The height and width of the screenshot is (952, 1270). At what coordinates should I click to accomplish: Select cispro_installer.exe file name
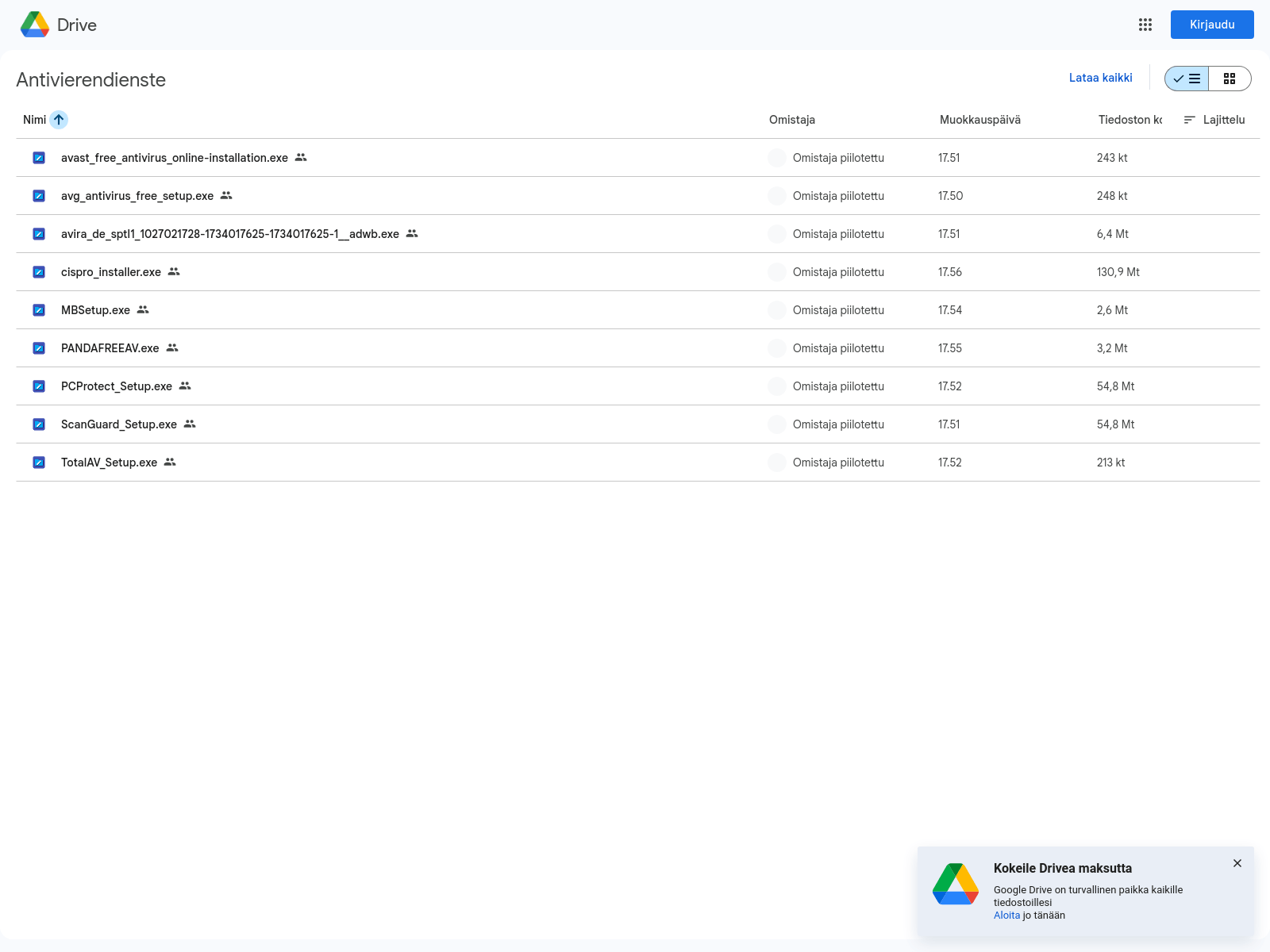pyautogui.click(x=111, y=272)
